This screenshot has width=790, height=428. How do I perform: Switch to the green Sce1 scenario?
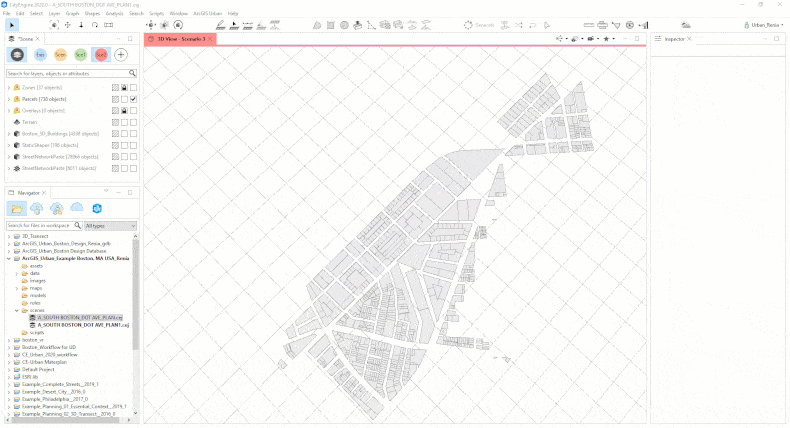click(x=81, y=54)
